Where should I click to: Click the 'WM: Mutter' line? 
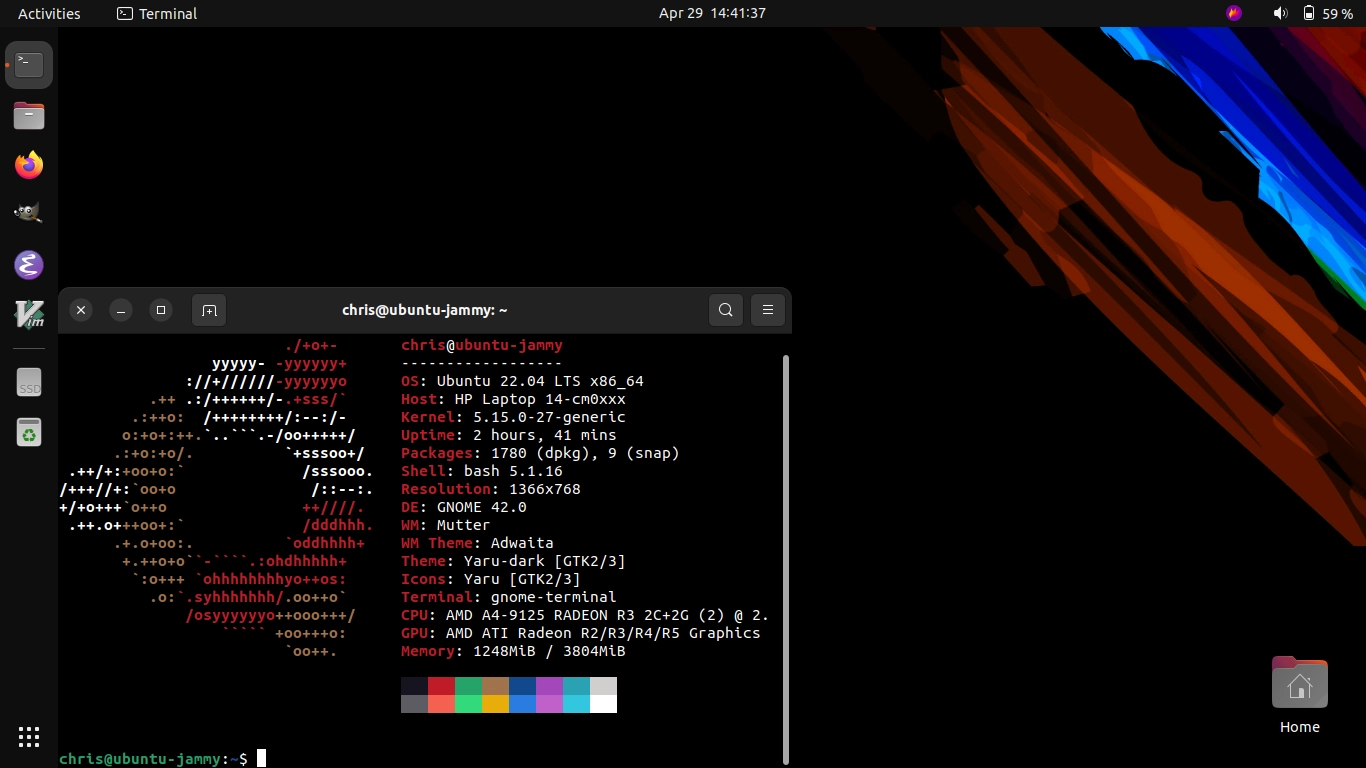(446, 525)
